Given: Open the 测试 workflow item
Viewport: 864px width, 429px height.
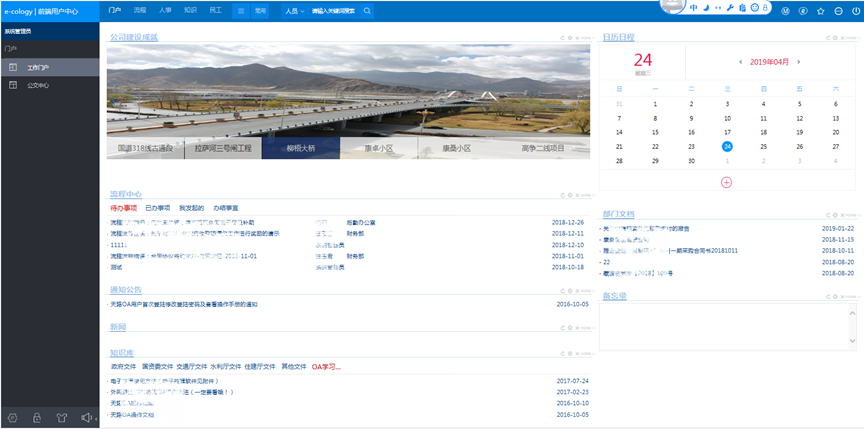Looking at the screenshot, I should tap(116, 267).
